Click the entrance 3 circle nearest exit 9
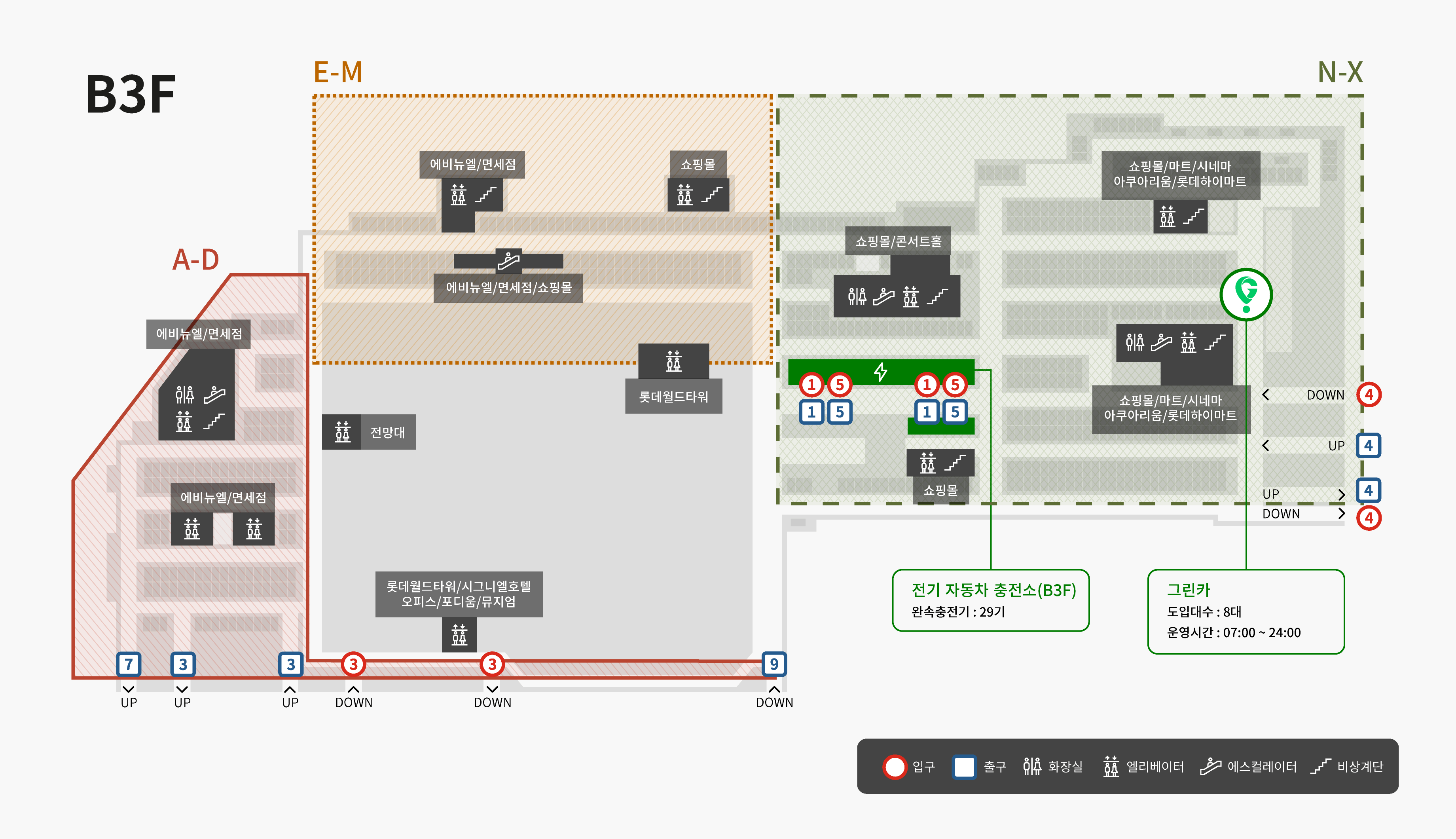This screenshot has height=839, width=1456. 492,664
